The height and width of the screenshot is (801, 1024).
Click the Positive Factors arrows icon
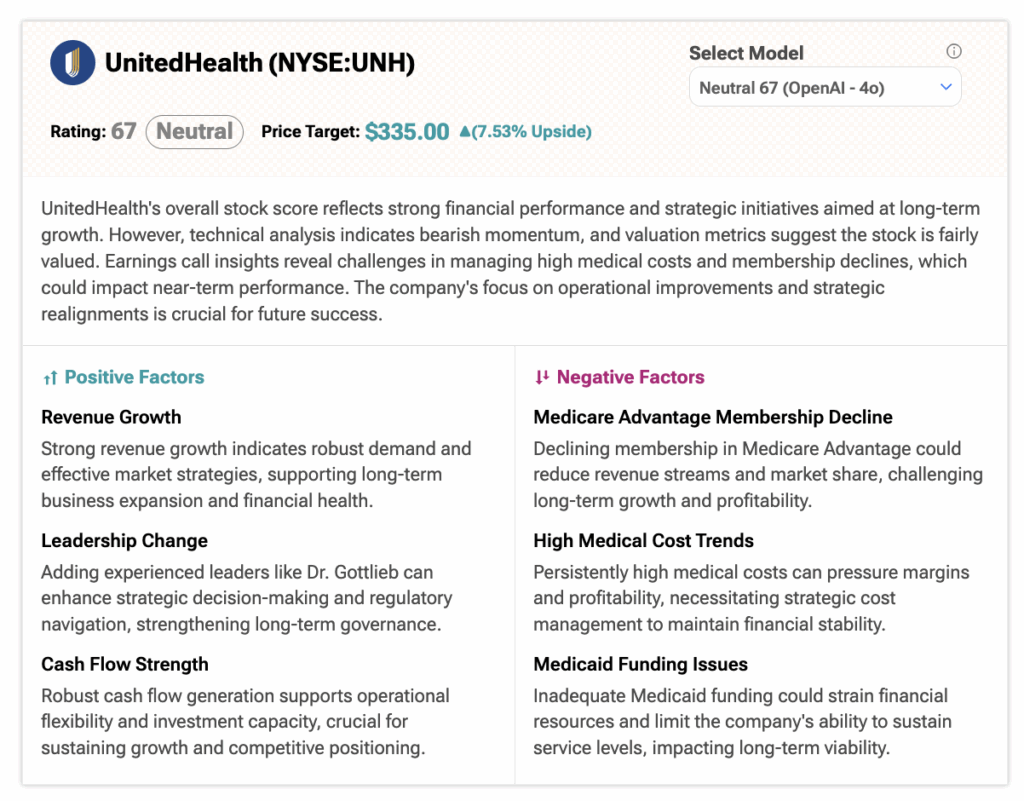pos(50,378)
